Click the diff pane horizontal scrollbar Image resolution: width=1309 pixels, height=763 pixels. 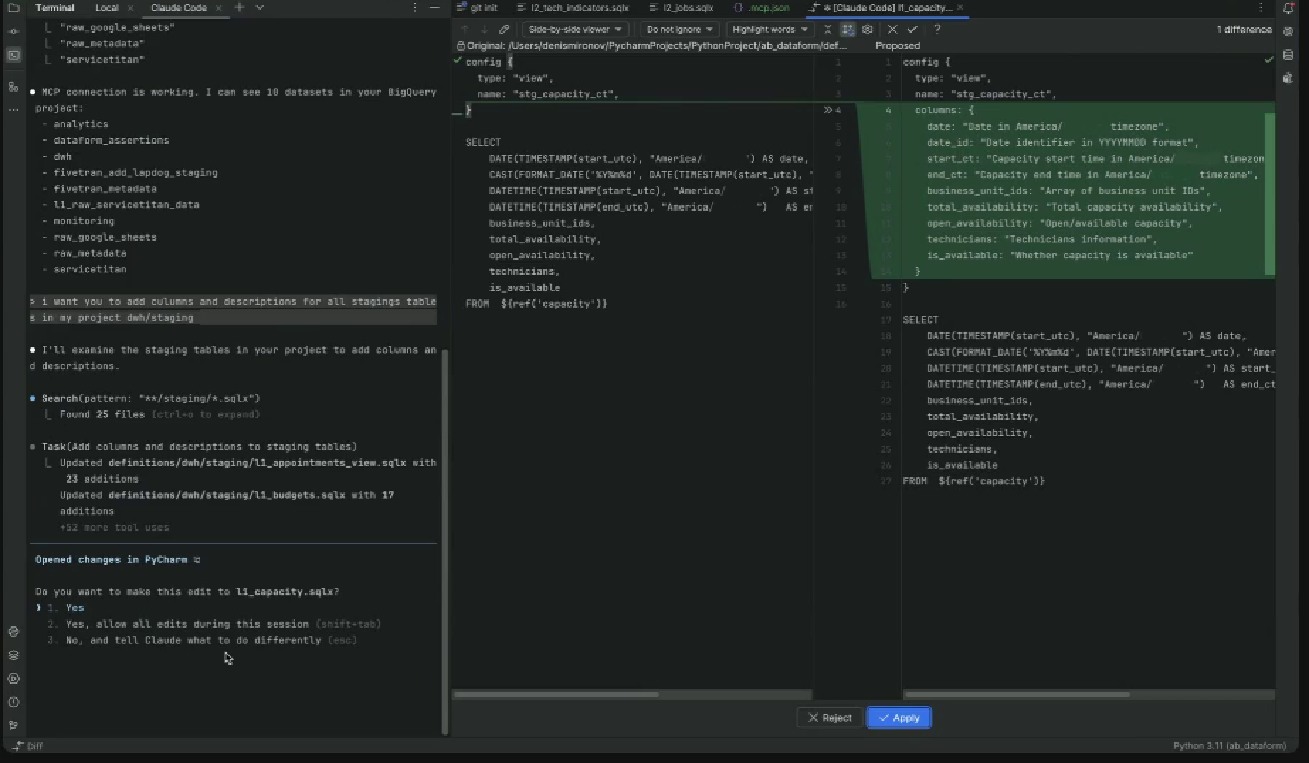(556, 694)
